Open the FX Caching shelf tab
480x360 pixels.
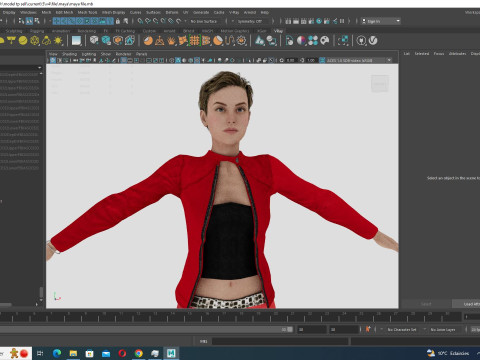point(125,31)
